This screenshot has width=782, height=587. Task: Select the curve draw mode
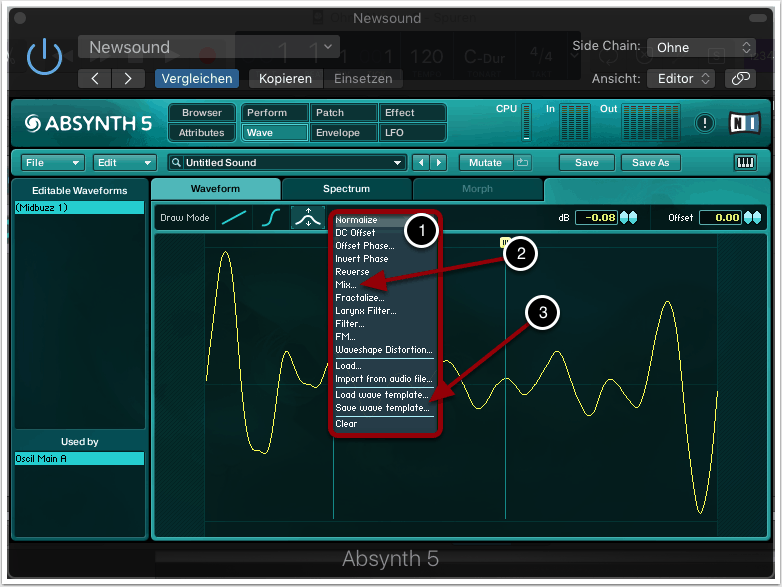pyautogui.click(x=270, y=217)
